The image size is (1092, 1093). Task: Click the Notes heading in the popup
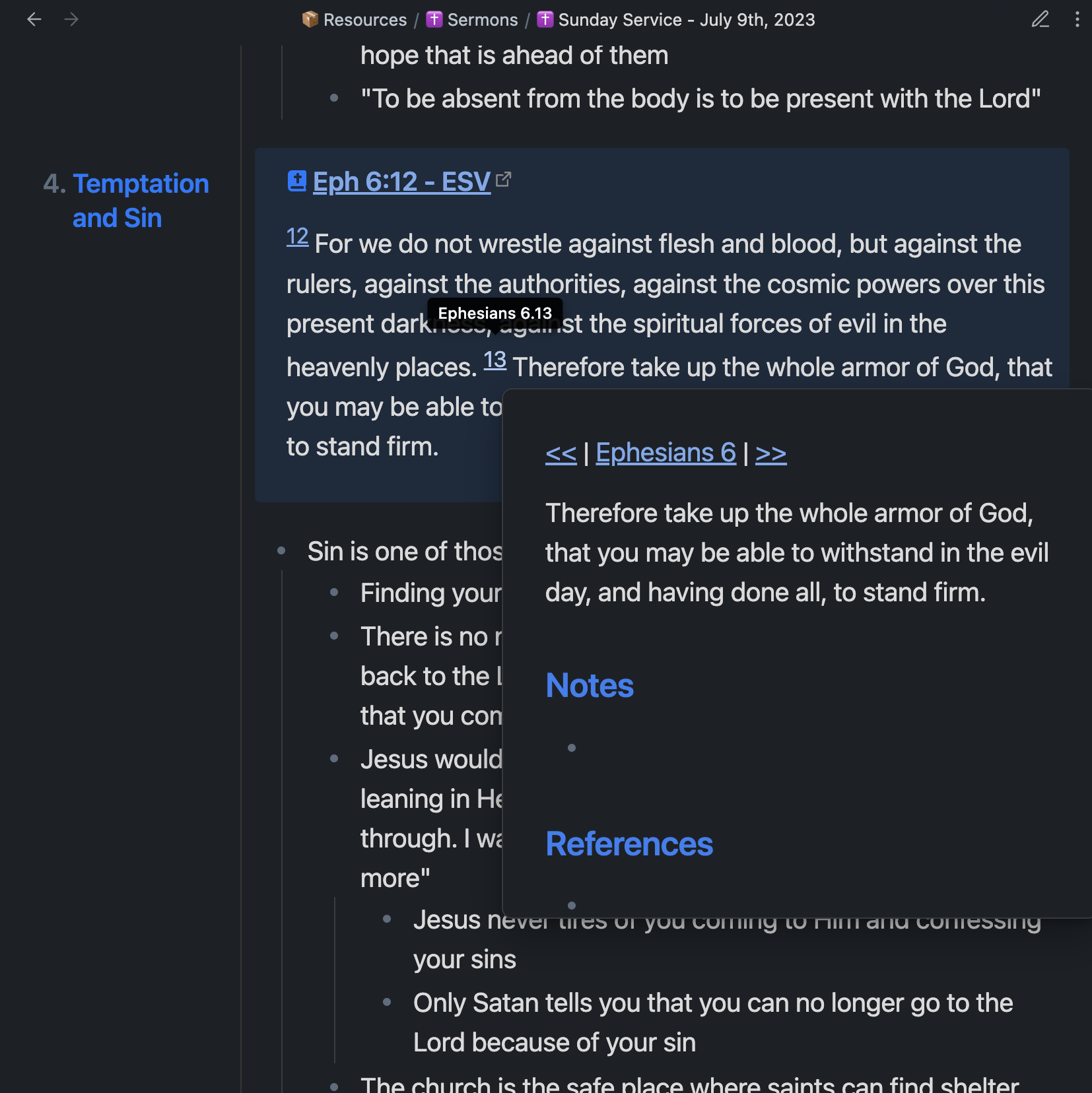pyautogui.click(x=589, y=686)
